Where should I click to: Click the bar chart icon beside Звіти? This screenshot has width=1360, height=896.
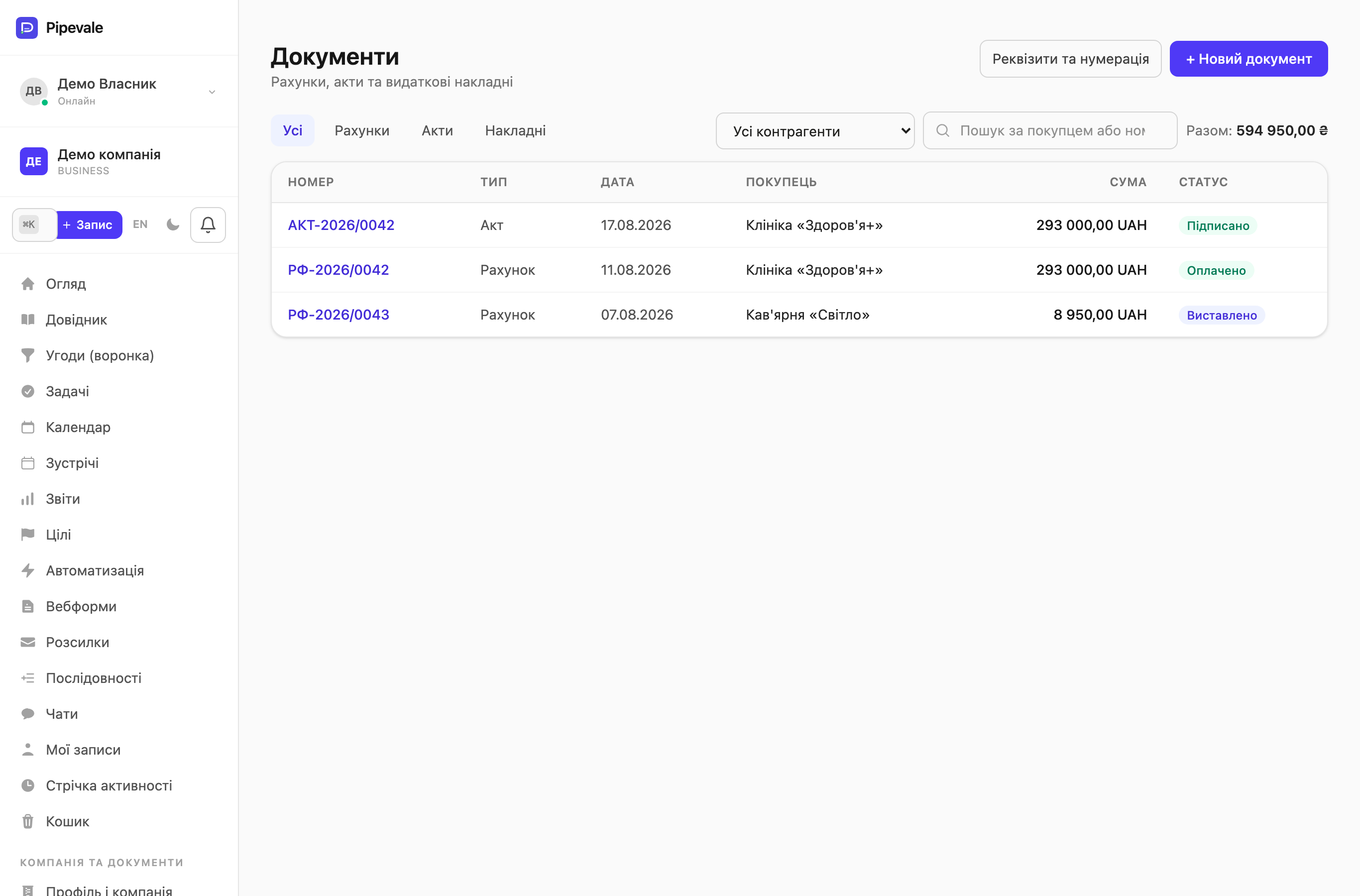point(27,499)
